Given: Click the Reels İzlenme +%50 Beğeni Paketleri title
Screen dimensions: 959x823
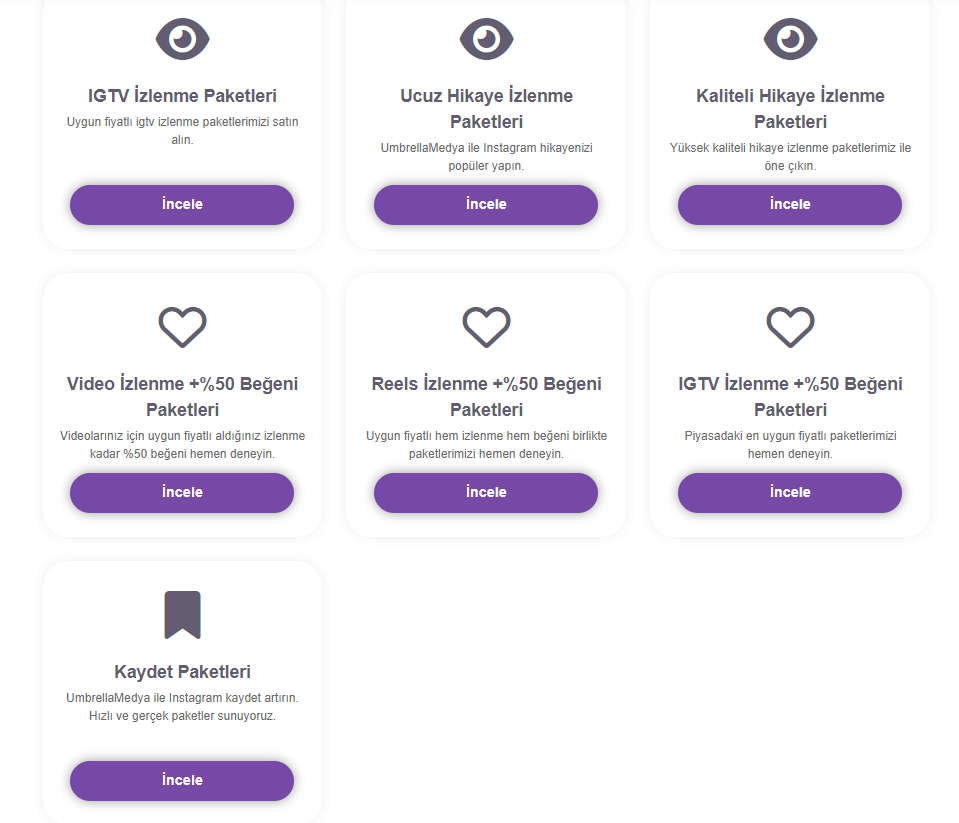Looking at the screenshot, I should click(486, 397).
